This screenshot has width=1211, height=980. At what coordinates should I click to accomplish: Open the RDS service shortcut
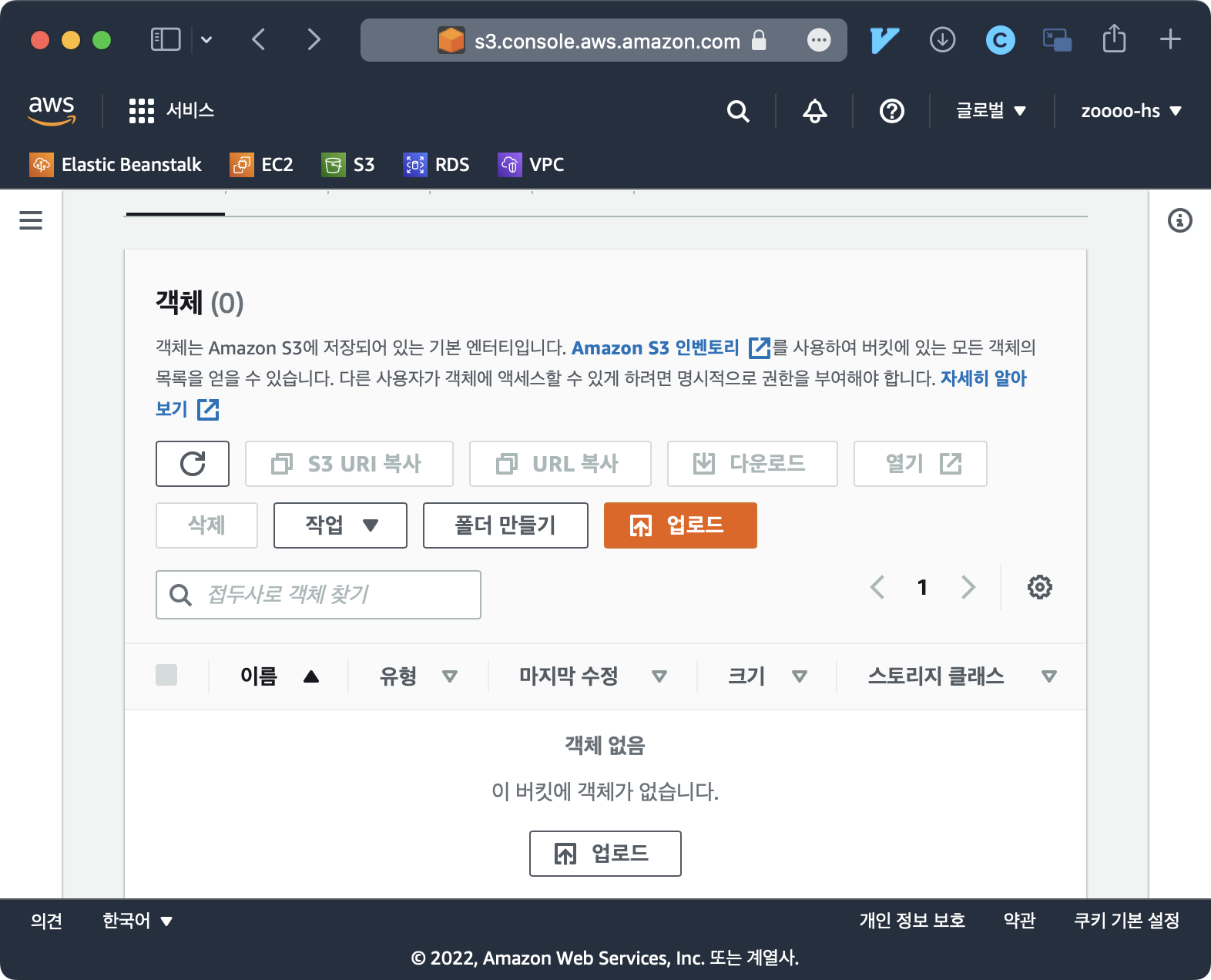point(436,165)
